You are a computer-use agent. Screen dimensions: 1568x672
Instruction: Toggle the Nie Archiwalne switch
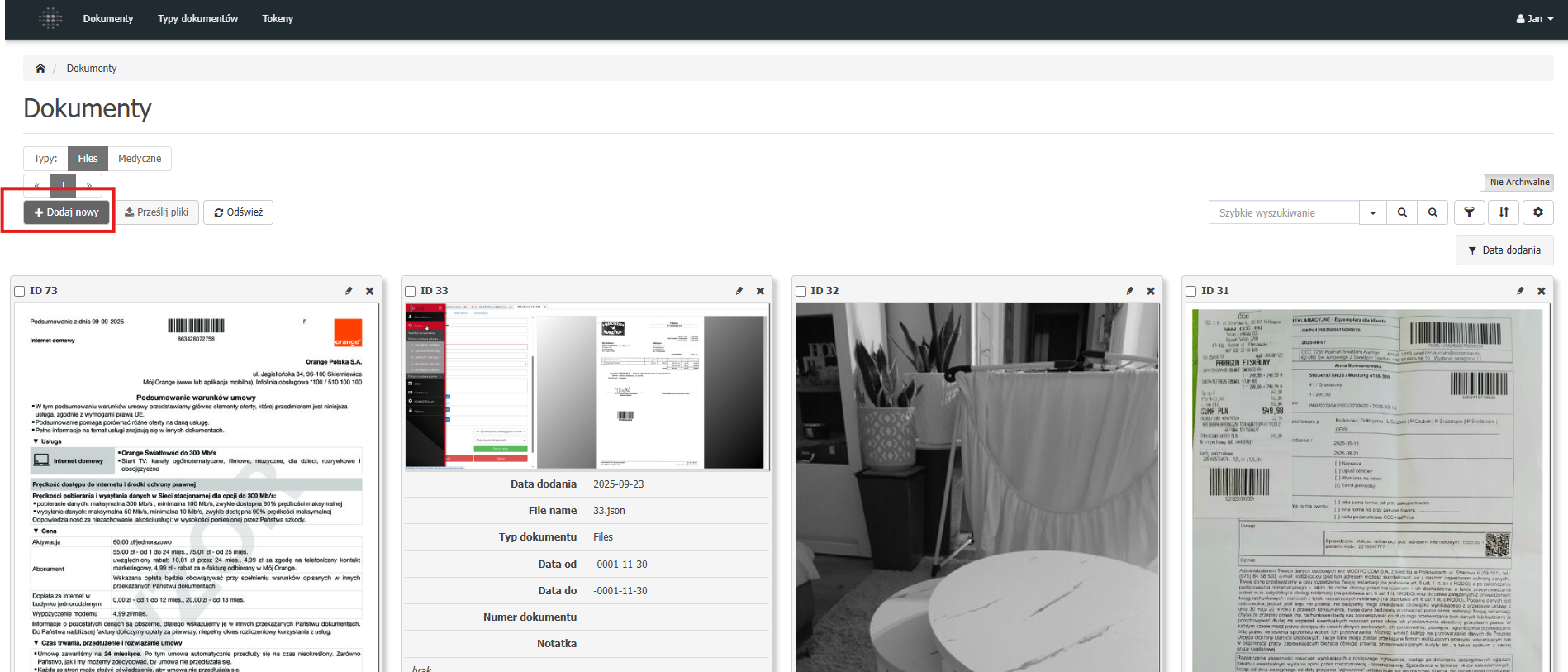pyautogui.click(x=1518, y=182)
